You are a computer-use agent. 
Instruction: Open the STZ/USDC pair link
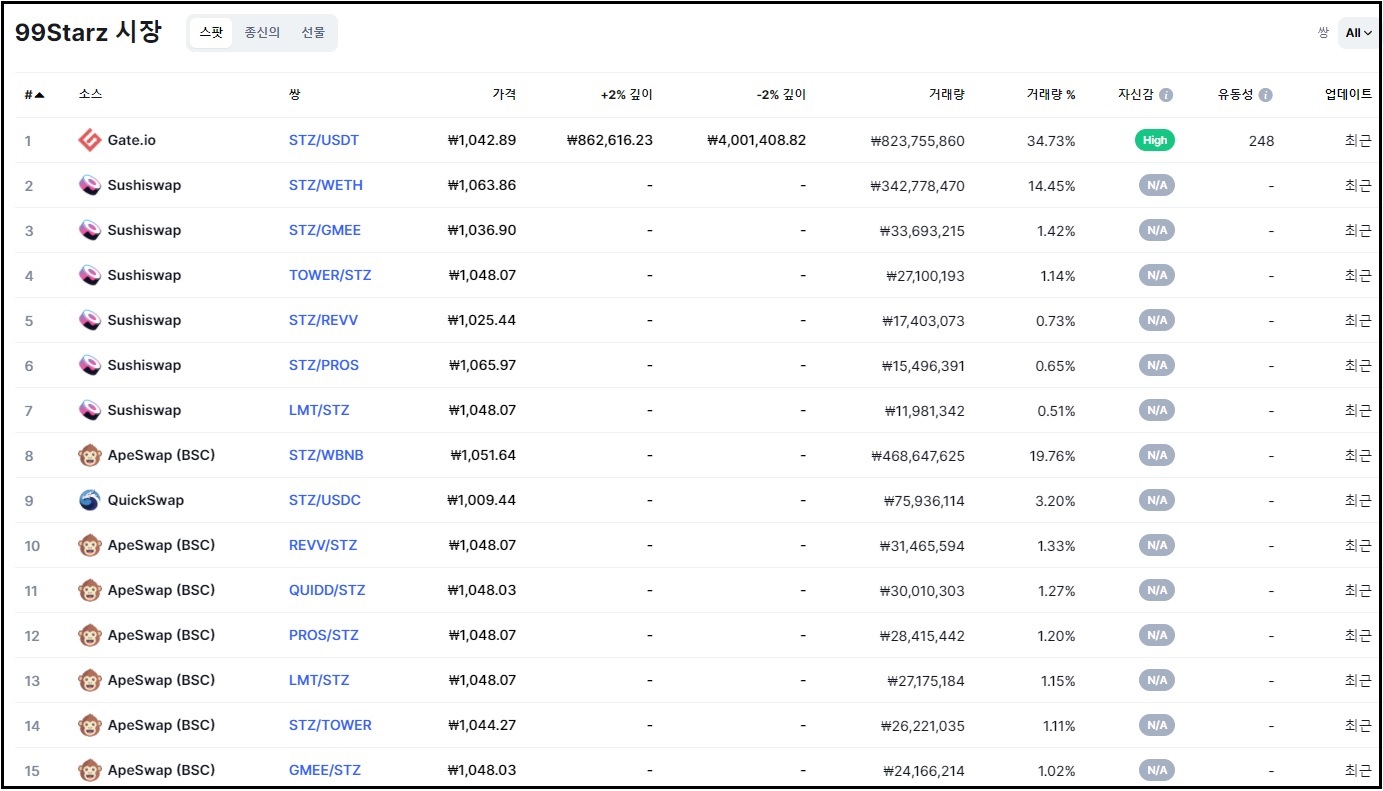[x=325, y=500]
